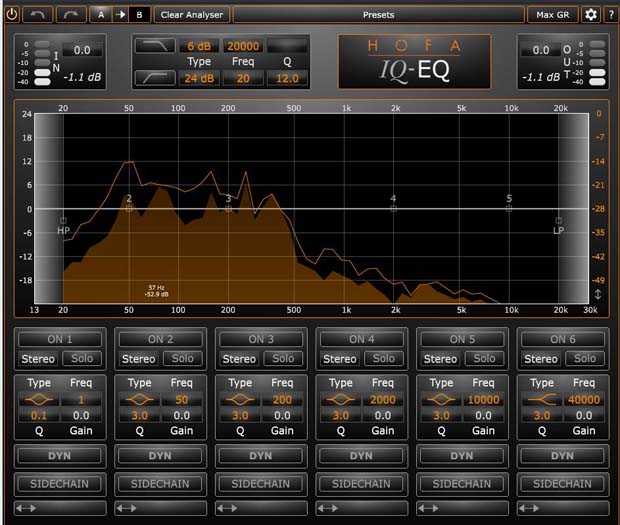The height and width of the screenshot is (525, 620).
Task: Click the analyser range up-down arrow icon
Action: click(598, 294)
